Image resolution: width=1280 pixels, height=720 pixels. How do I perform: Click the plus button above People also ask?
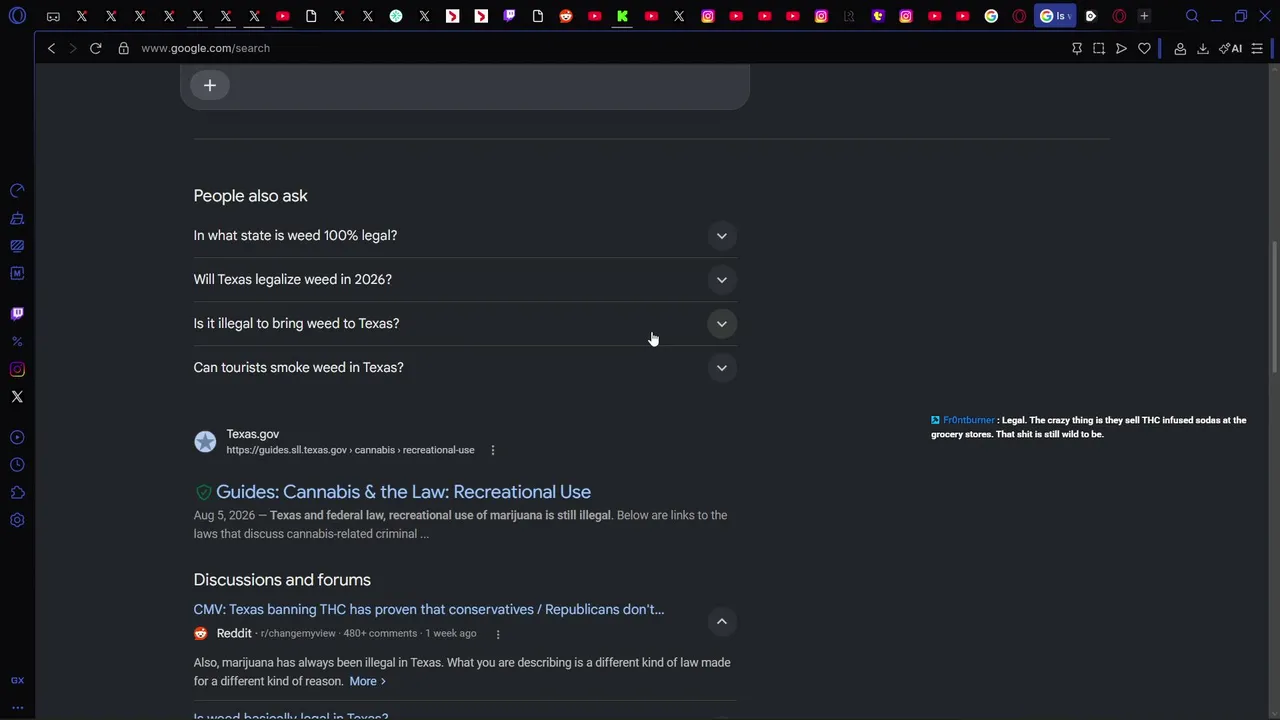[210, 85]
